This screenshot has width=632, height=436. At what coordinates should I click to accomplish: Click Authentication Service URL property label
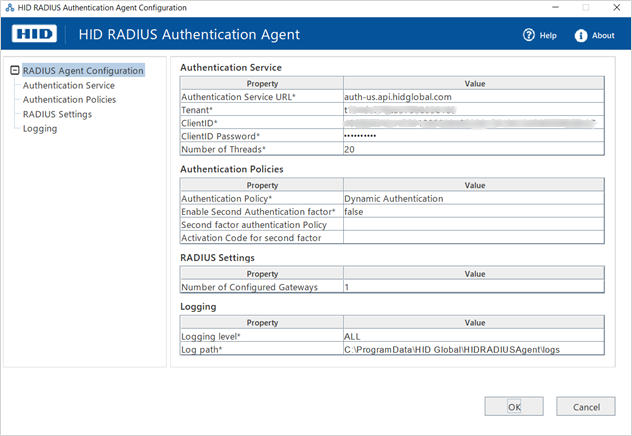point(238,97)
